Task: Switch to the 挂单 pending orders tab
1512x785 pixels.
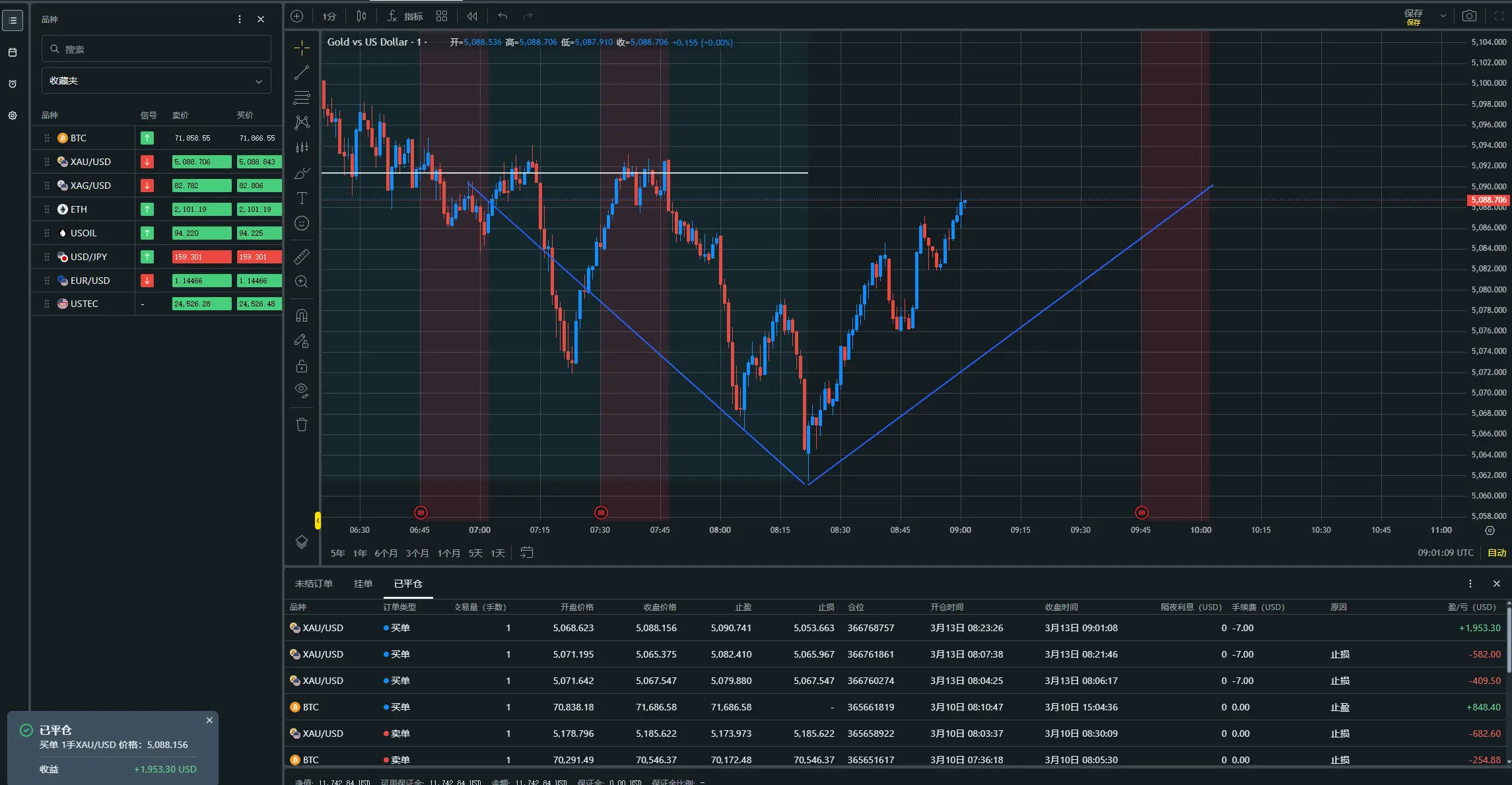Action: click(x=363, y=584)
